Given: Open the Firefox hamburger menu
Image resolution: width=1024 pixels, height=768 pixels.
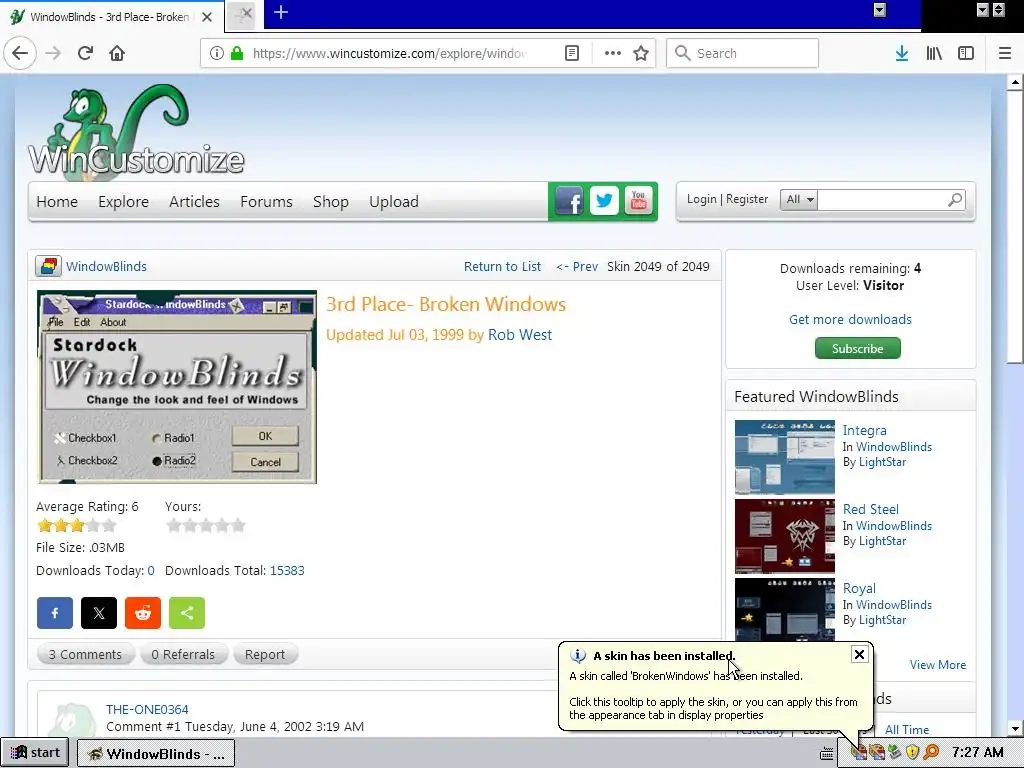Looking at the screenshot, I should (1005, 53).
